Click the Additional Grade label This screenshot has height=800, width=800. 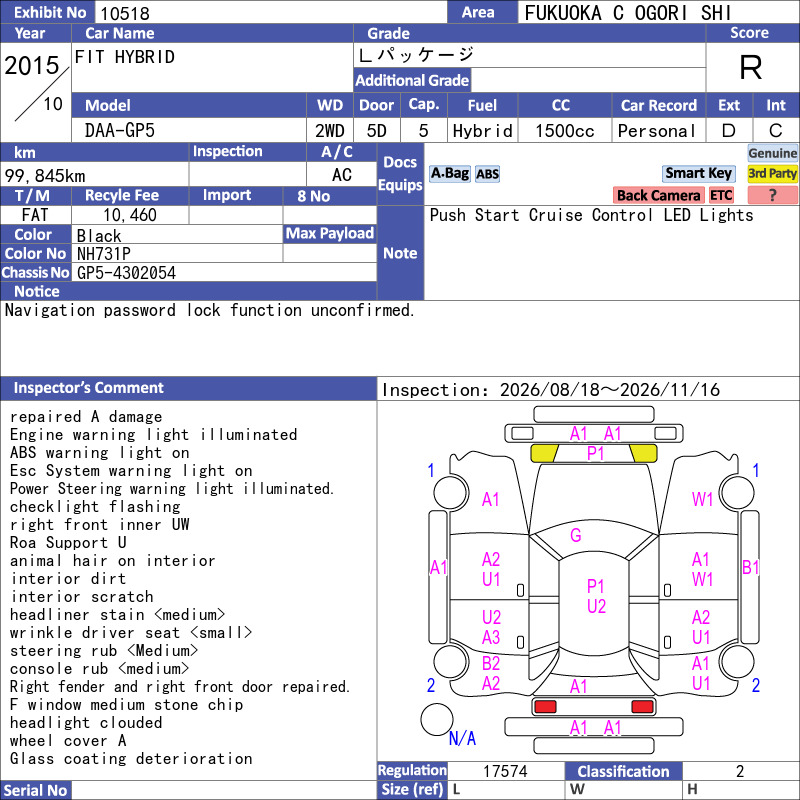pos(412,81)
